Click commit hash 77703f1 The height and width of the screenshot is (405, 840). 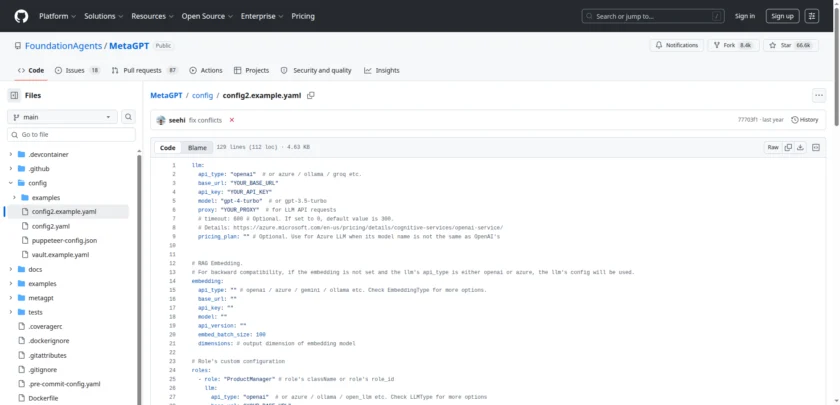[x=747, y=120]
